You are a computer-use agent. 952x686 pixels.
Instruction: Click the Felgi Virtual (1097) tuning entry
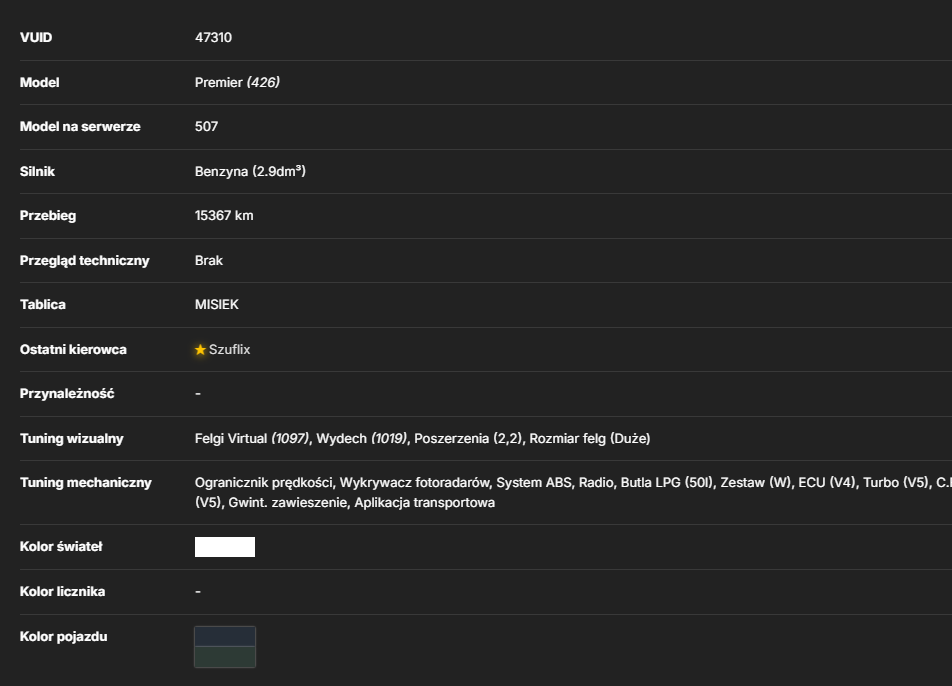tap(252, 438)
